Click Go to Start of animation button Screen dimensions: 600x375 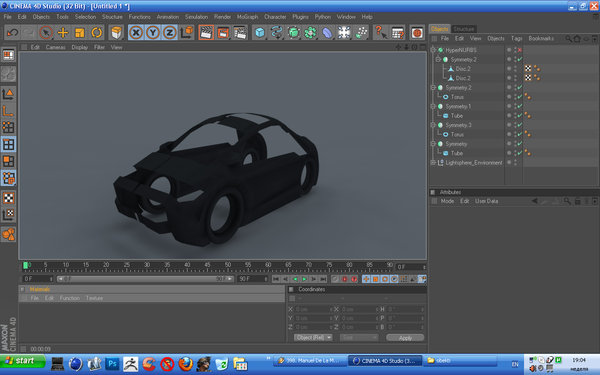(x=276, y=279)
